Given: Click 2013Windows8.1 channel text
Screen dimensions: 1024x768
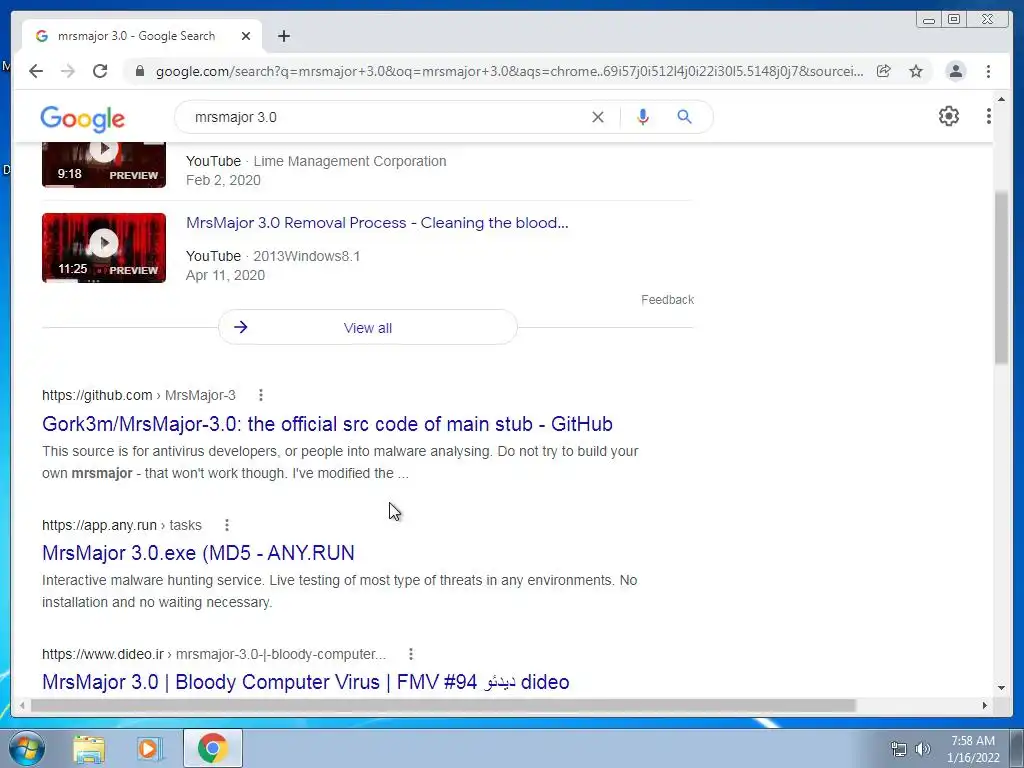Looking at the screenshot, I should [x=306, y=256].
